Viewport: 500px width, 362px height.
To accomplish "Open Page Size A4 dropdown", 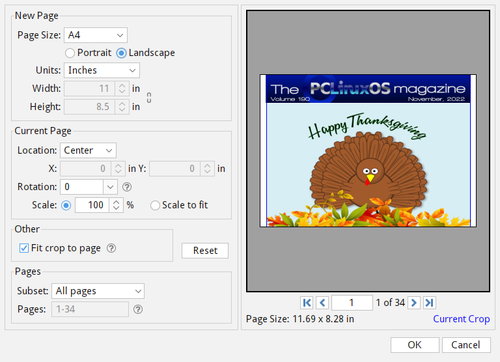I will coord(96,35).
